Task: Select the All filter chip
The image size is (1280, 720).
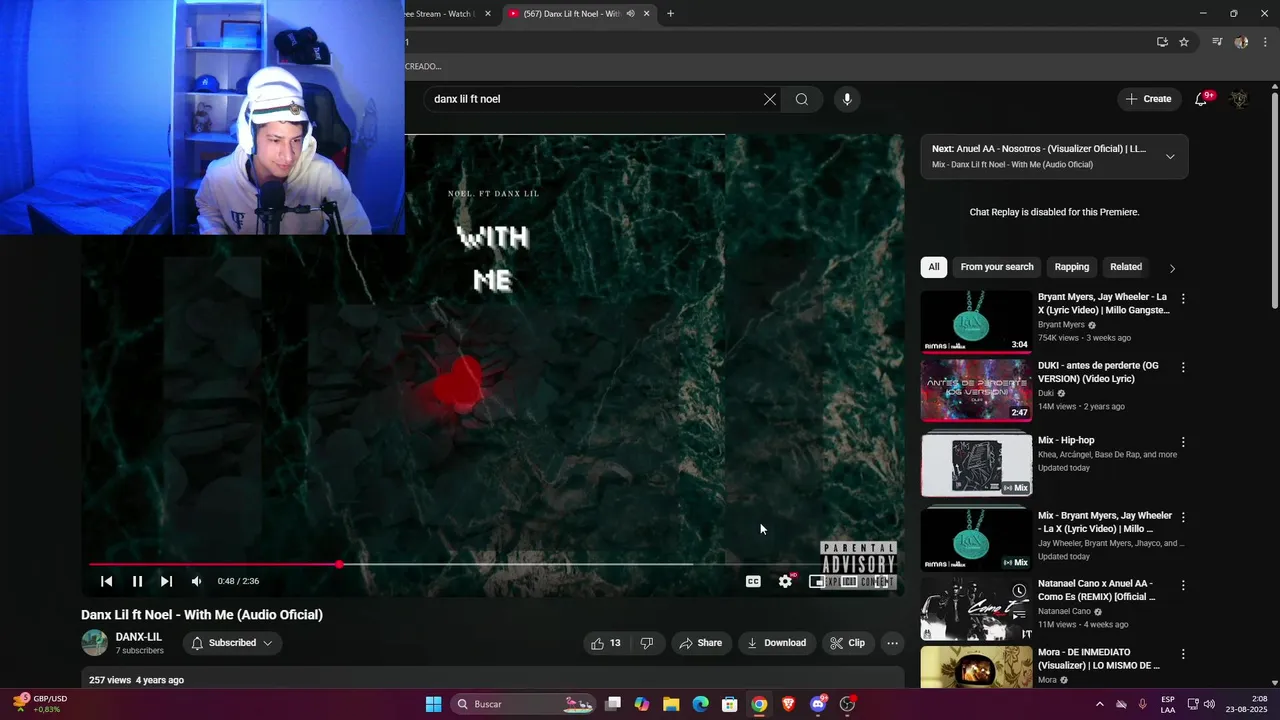Action: pos(933,267)
